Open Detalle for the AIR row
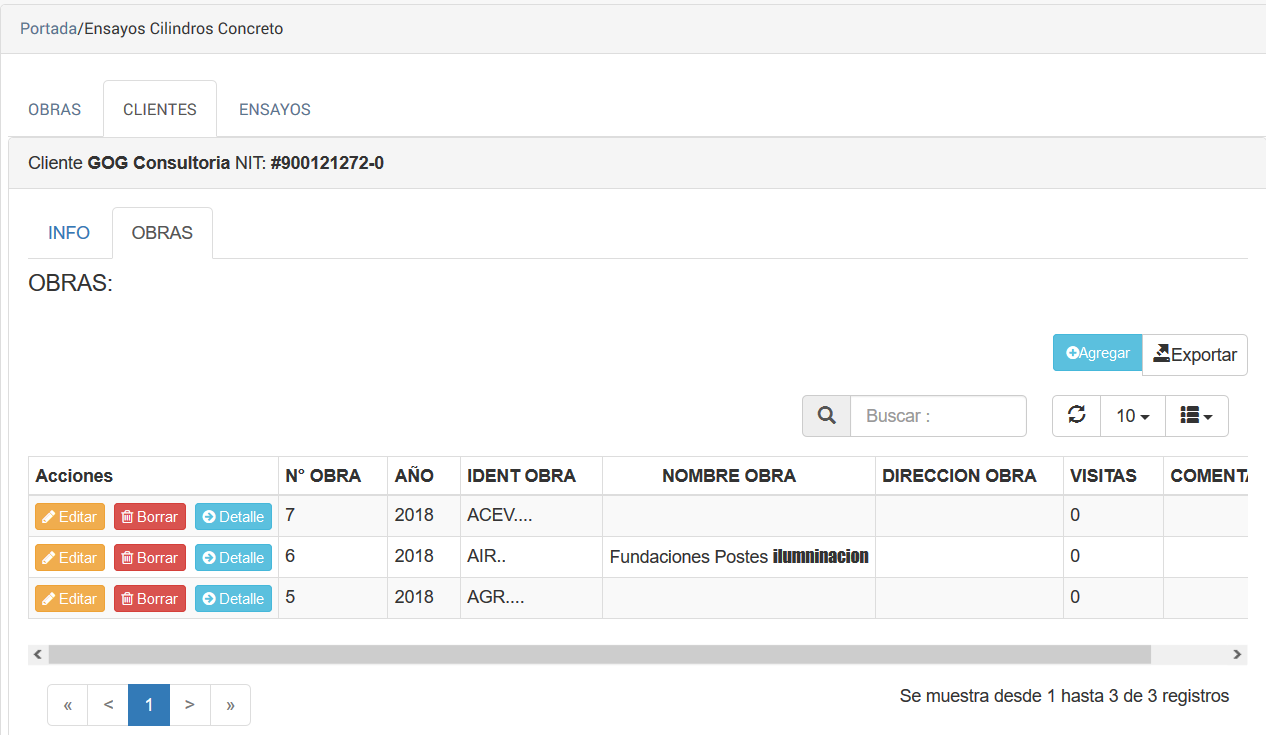Viewport: 1266px width, 735px height. click(233, 558)
